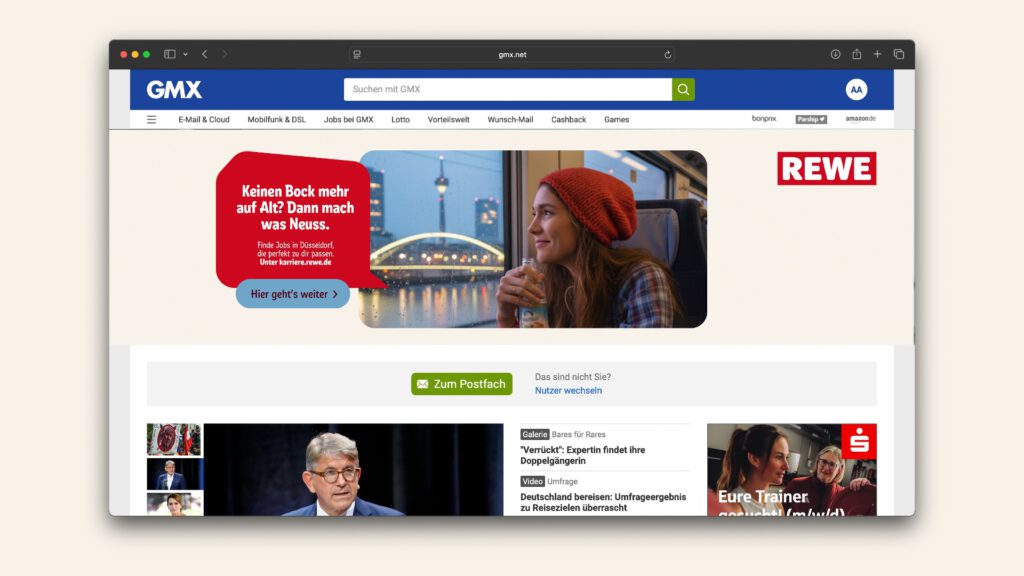Click the Safari share icon
Screen dimensions: 1024x576
[x=856, y=54]
